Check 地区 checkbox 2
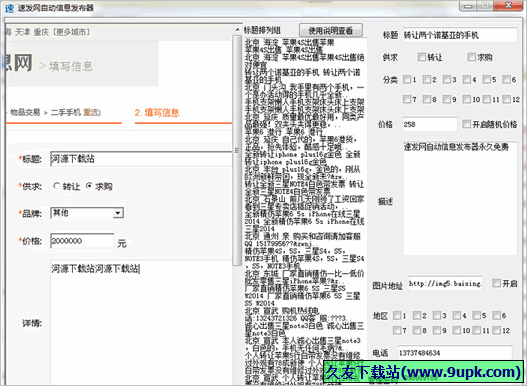Screen dimensions: 527x386 tap(417, 315)
